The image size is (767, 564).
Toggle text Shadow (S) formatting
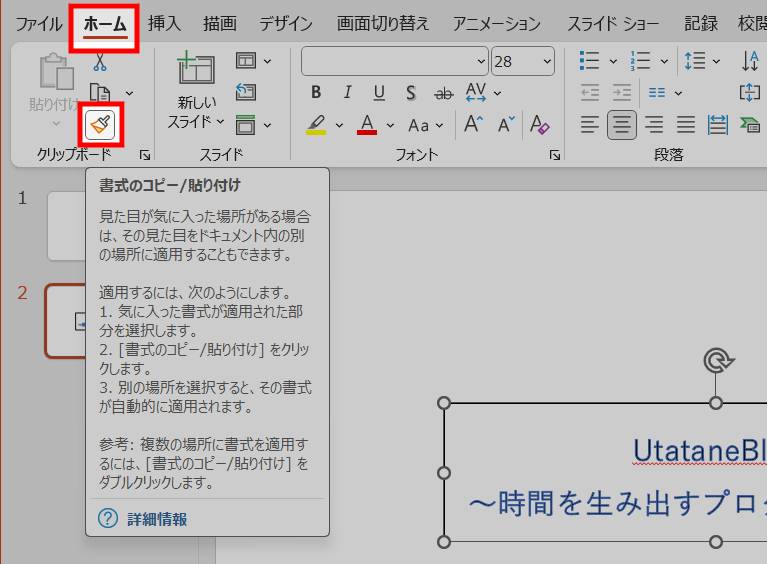coord(411,92)
